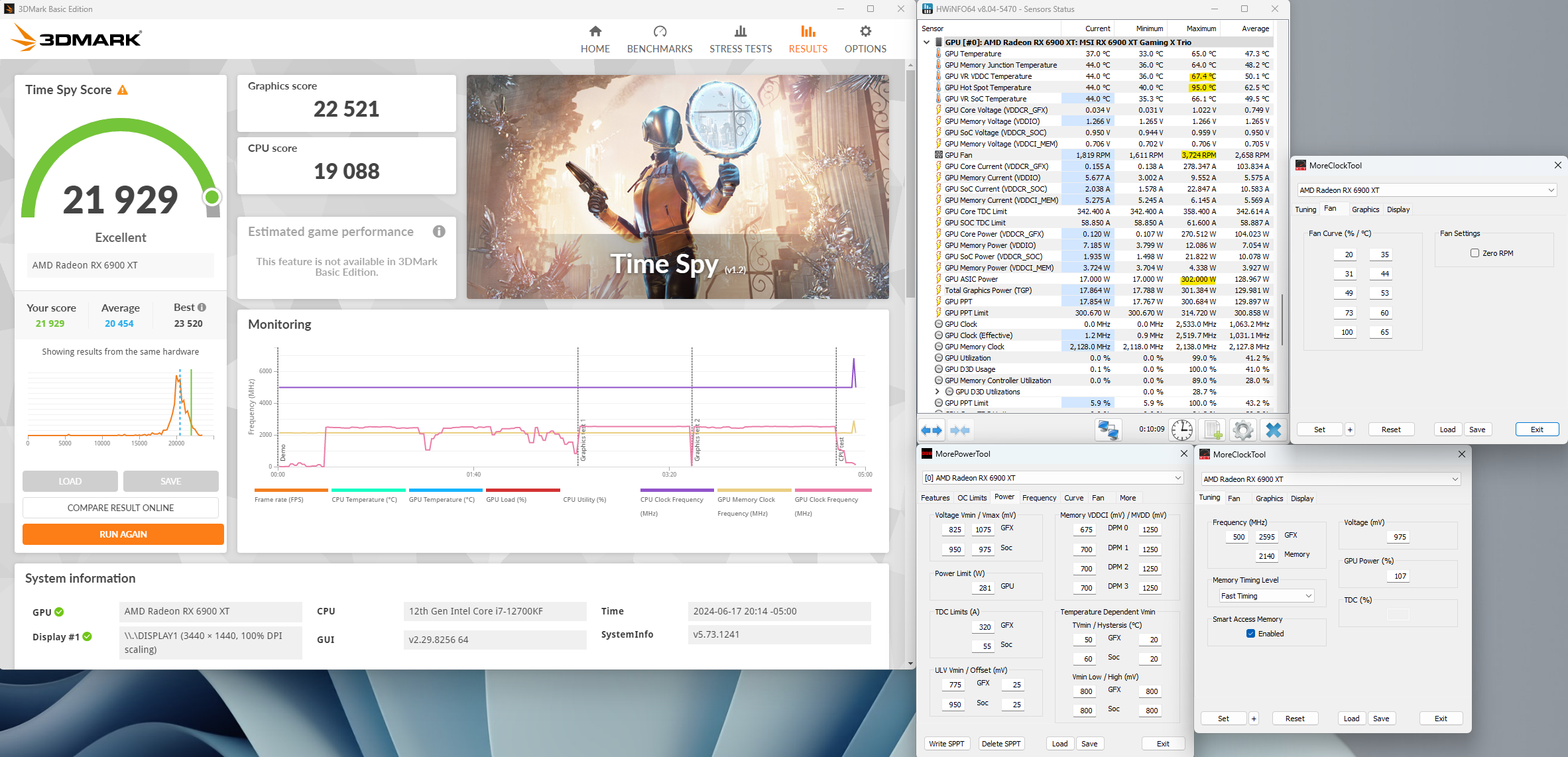Click Exit in MorePowerTool
The height and width of the screenshot is (757, 1568).
[x=1163, y=744]
